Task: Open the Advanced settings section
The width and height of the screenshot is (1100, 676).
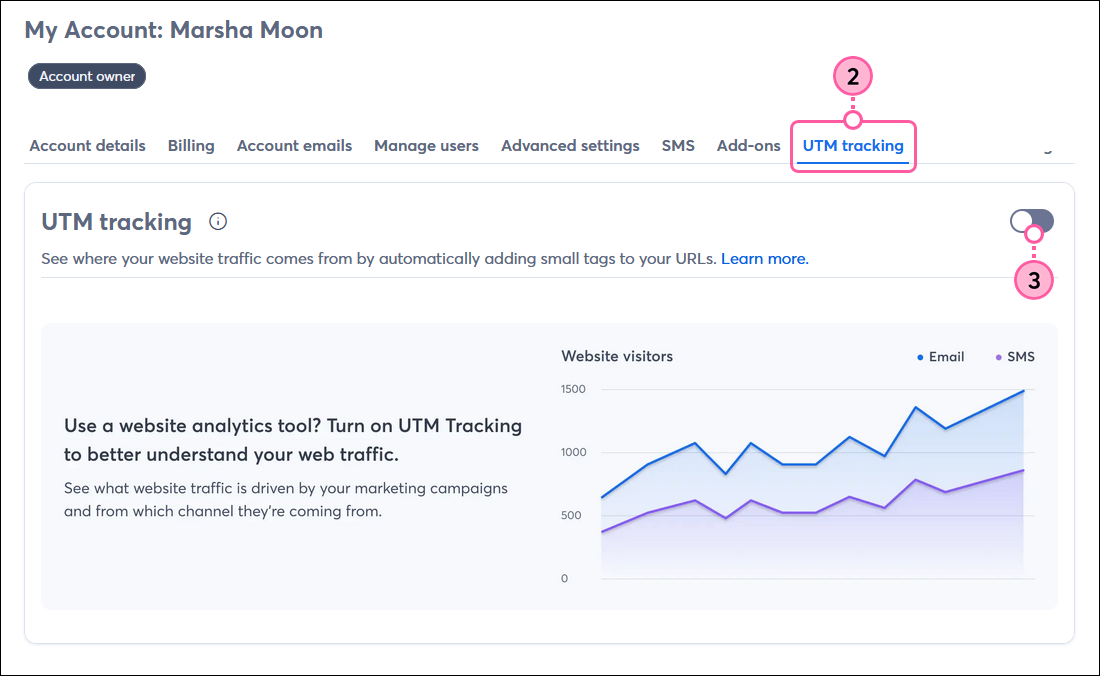Action: (x=570, y=145)
